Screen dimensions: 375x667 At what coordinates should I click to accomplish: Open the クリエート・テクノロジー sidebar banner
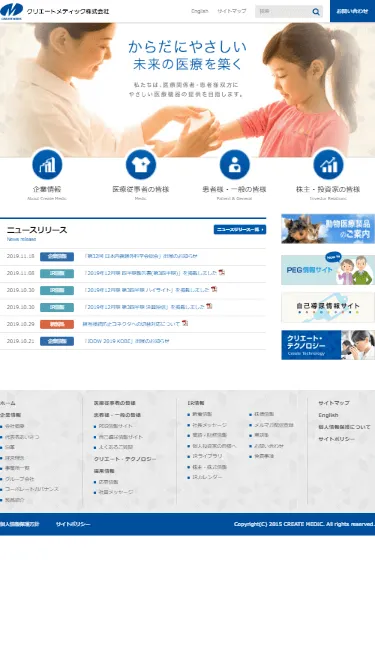point(328,345)
